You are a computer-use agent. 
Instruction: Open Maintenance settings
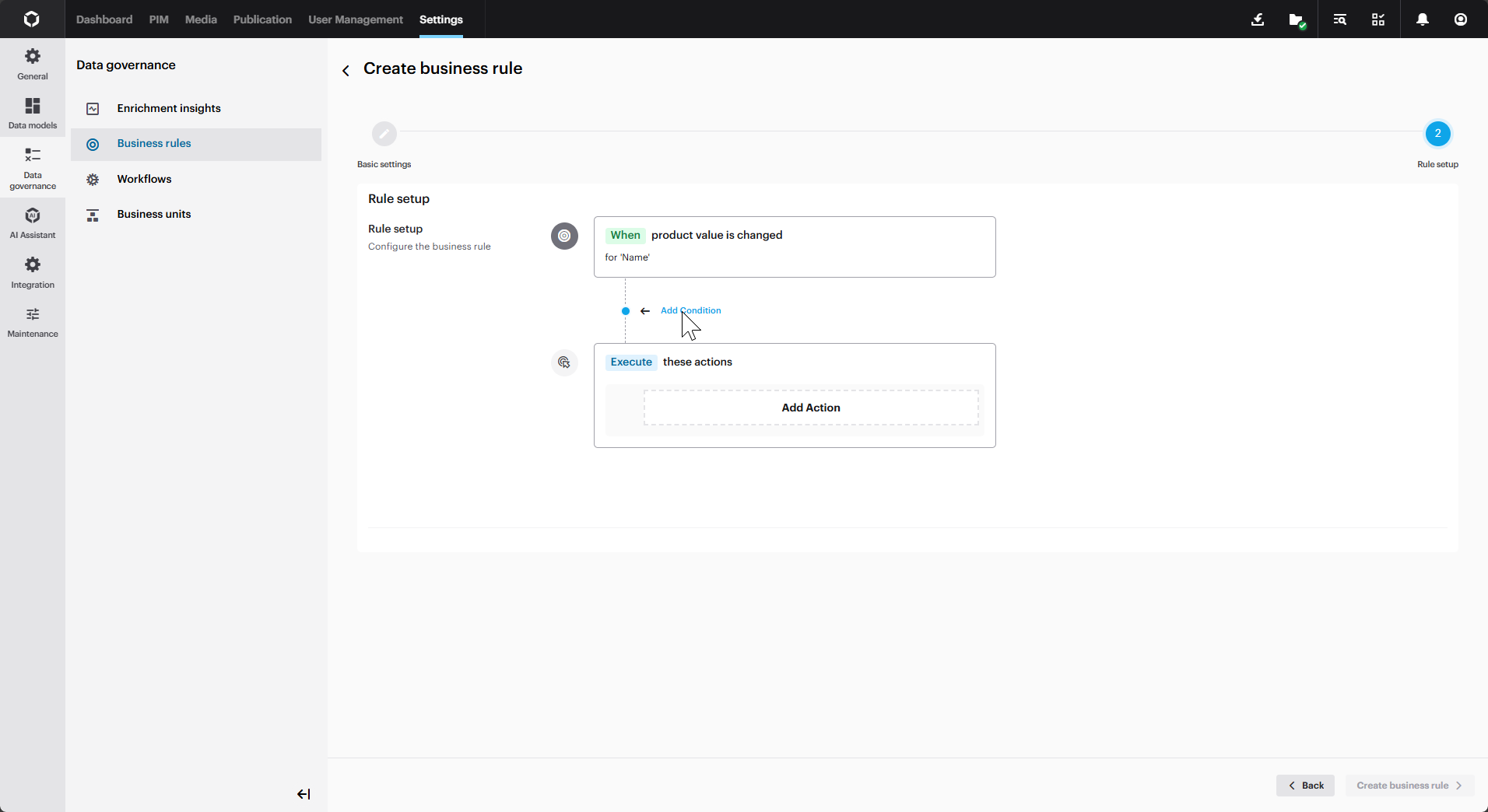click(31, 322)
